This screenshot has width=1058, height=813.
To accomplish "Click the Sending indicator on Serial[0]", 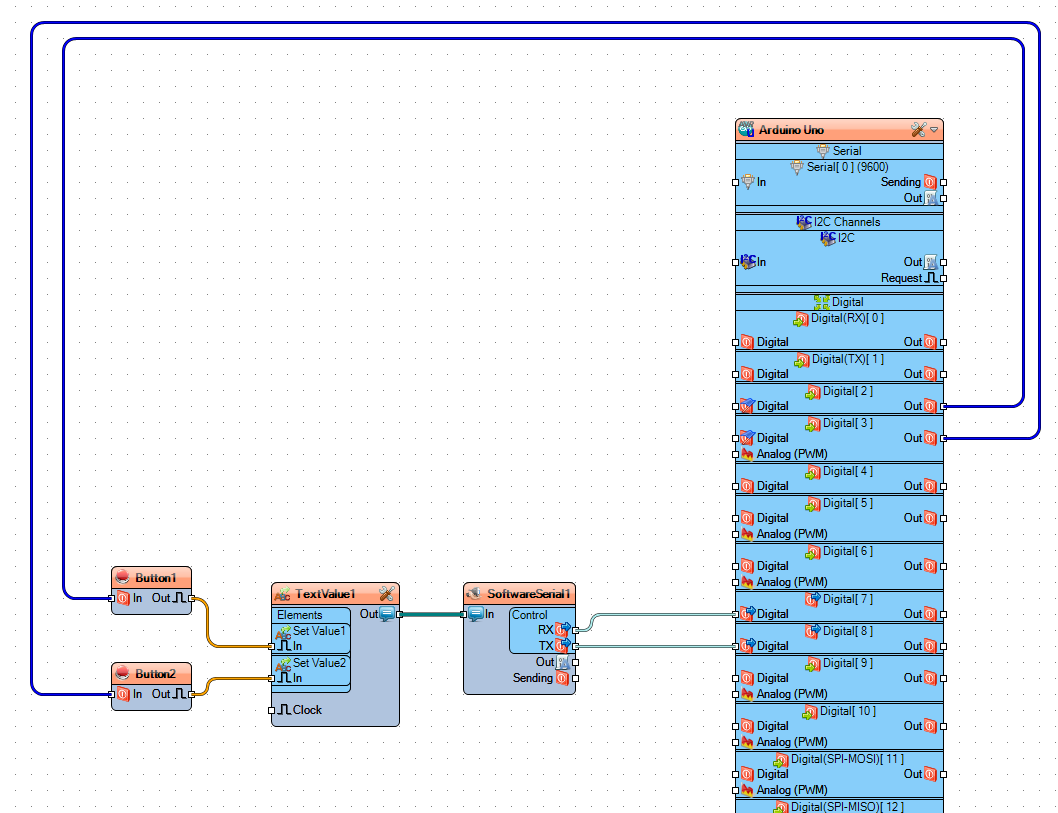I will coord(930,182).
